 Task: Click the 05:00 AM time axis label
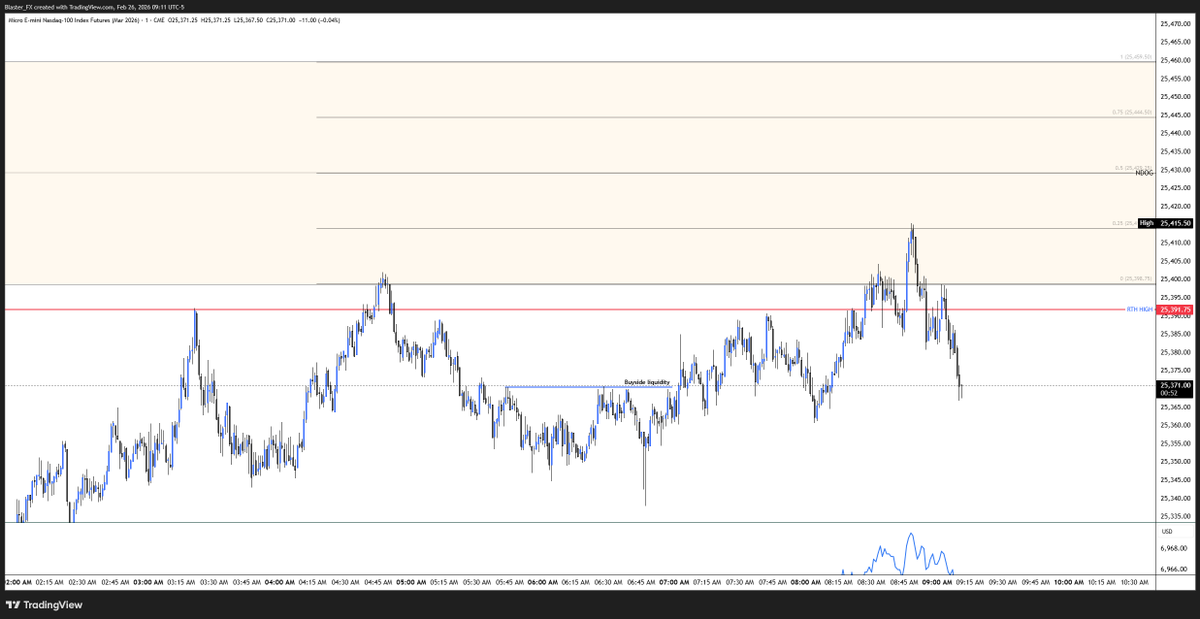[411, 581]
